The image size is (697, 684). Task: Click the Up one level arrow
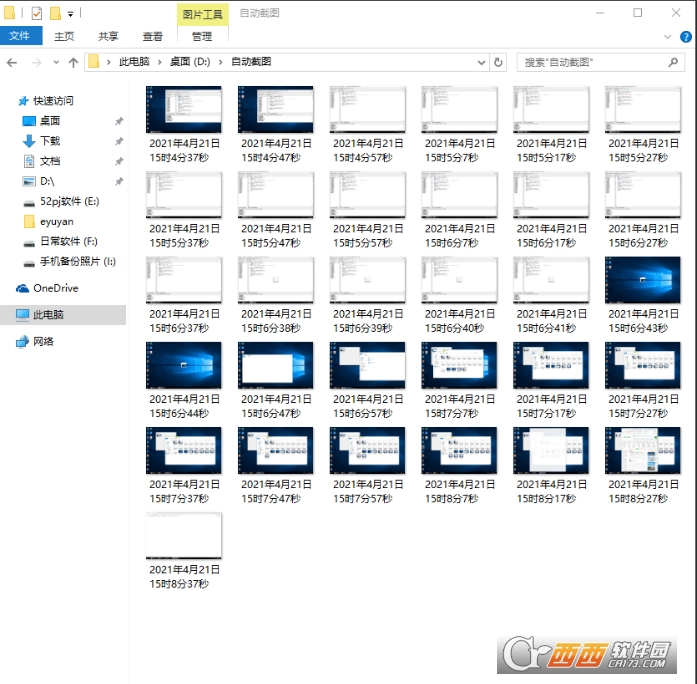coord(73,62)
